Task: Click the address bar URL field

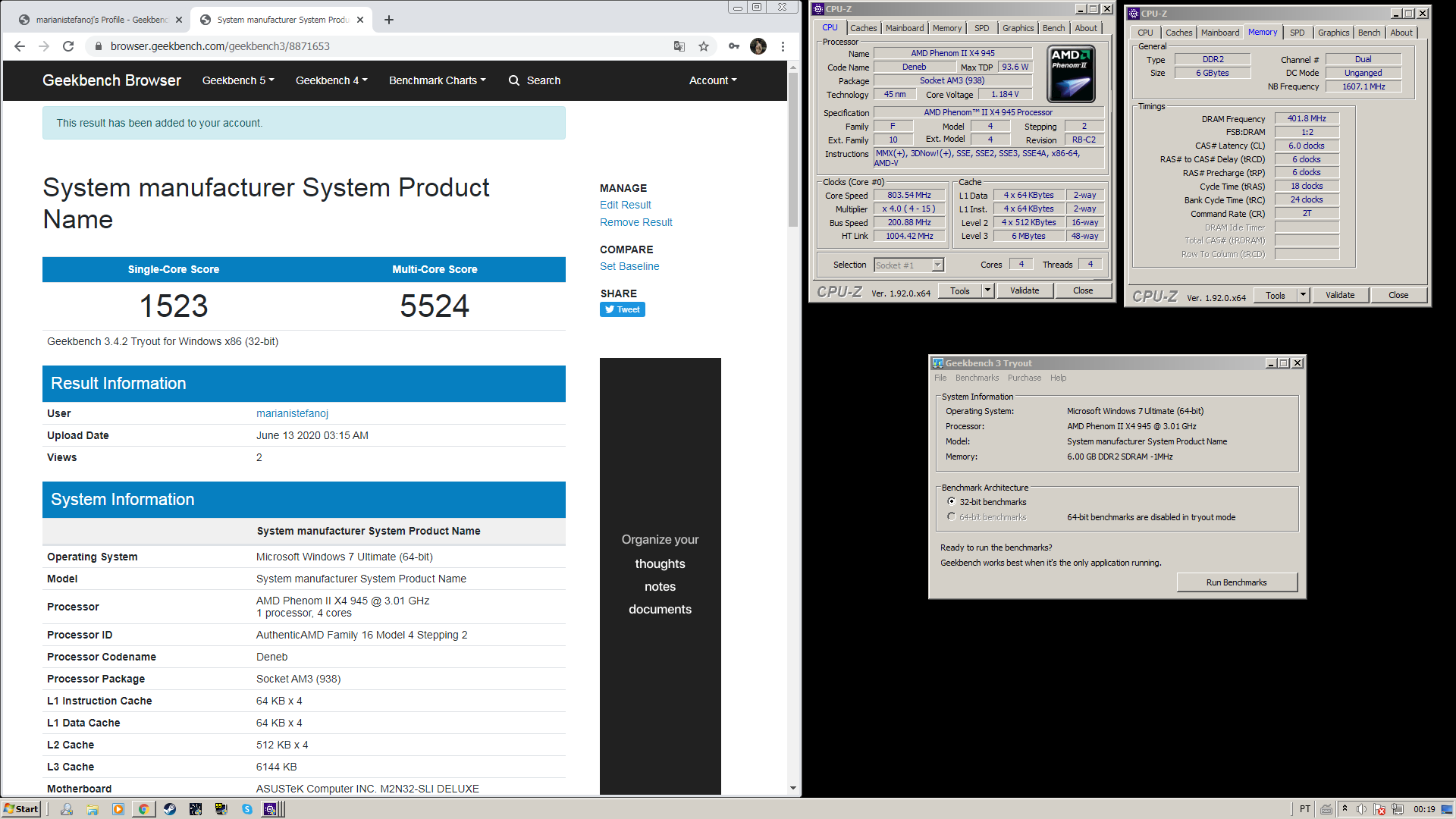Action: click(x=379, y=46)
